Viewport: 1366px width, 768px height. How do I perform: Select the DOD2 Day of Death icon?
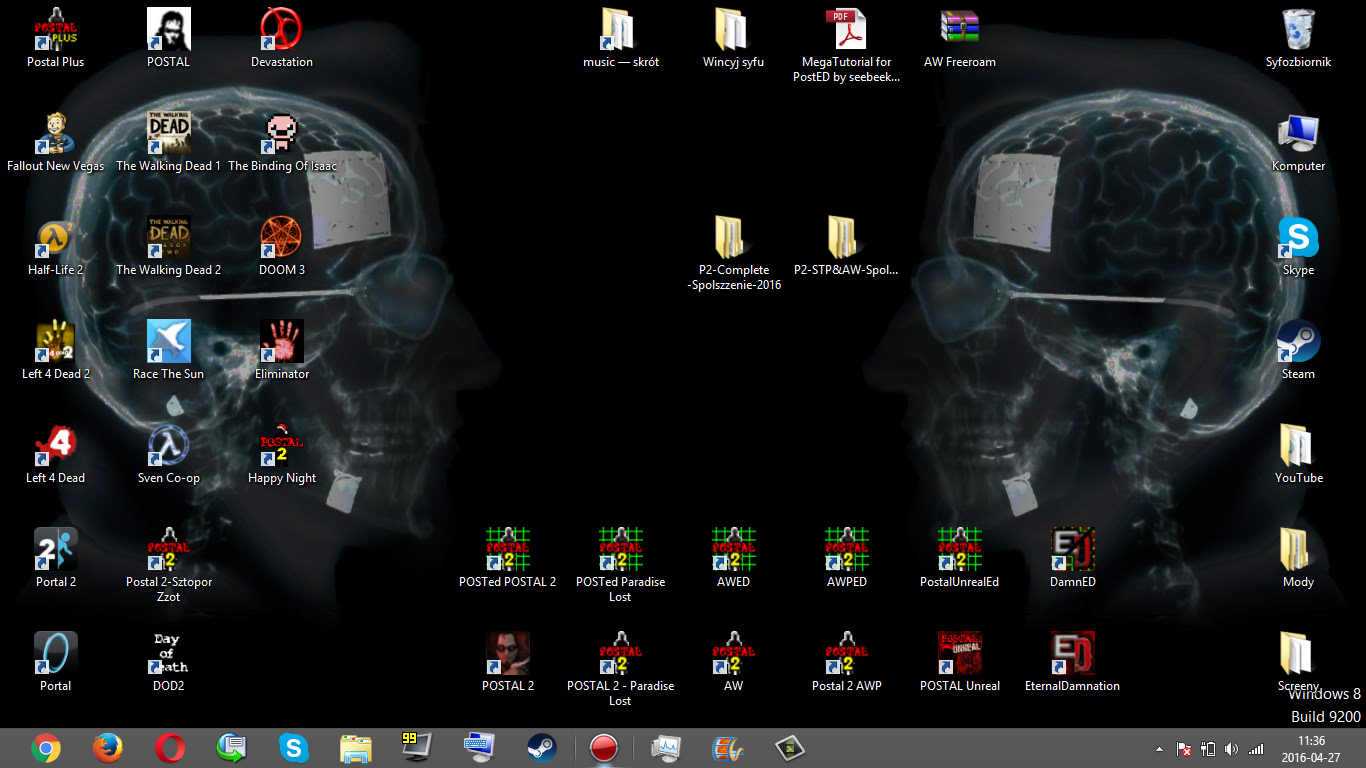pyautogui.click(x=169, y=662)
